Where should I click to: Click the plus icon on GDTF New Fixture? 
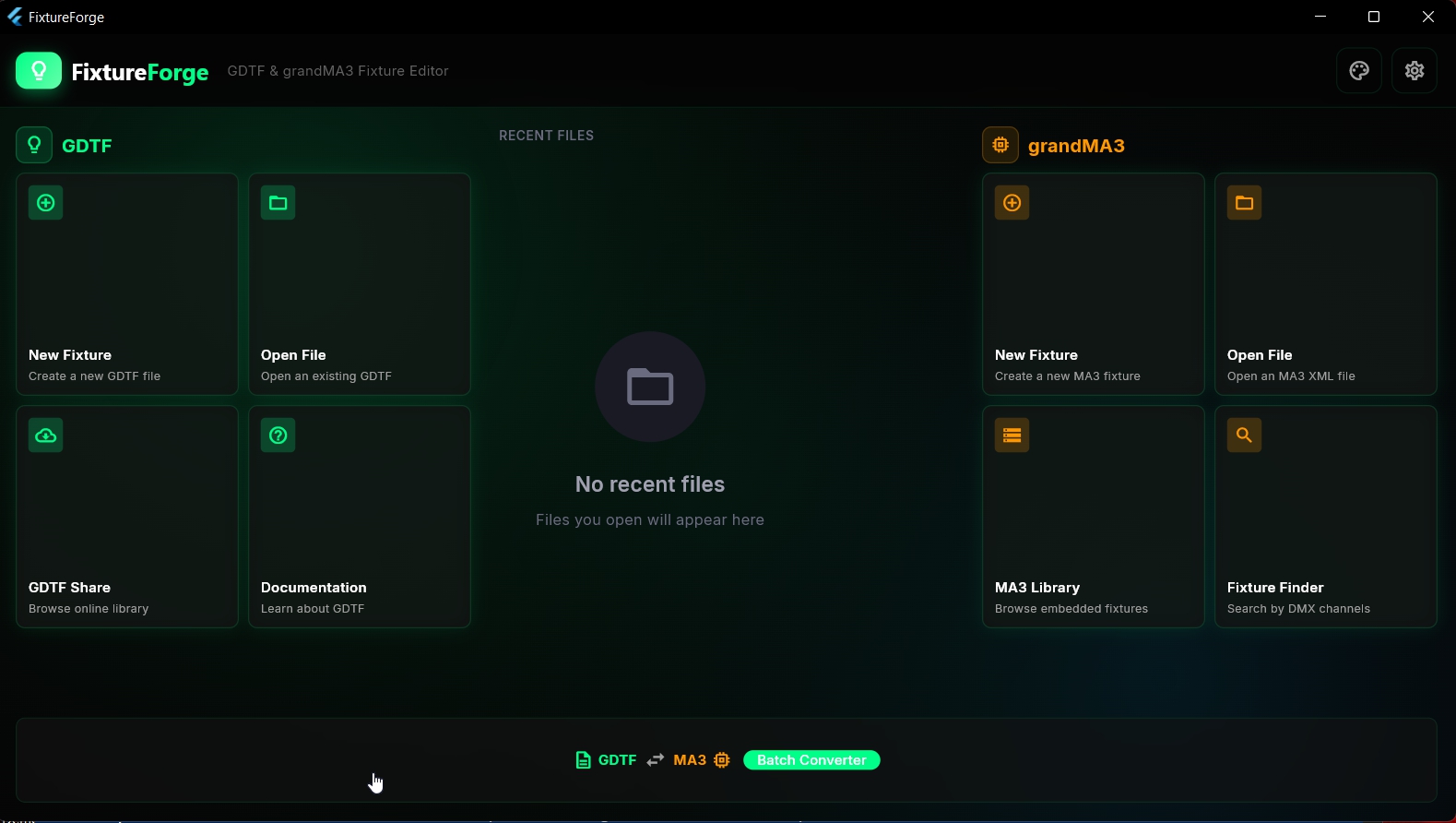click(46, 203)
